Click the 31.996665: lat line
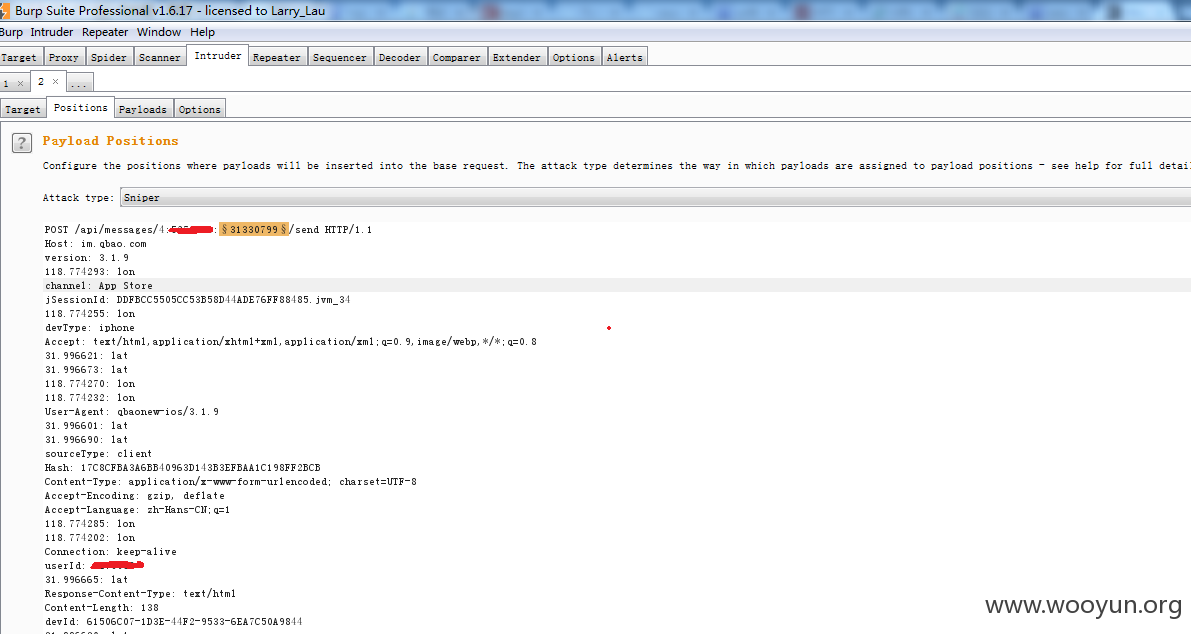 (x=87, y=579)
